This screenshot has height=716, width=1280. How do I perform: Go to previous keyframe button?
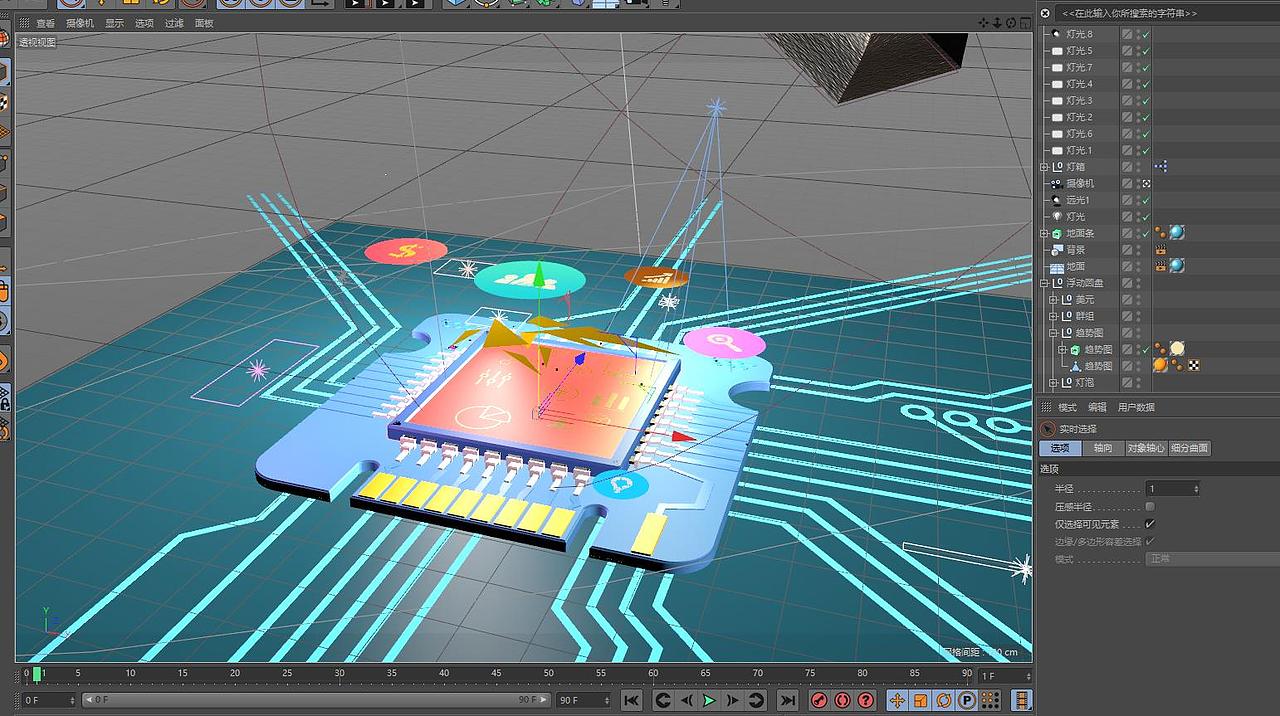[x=662, y=700]
